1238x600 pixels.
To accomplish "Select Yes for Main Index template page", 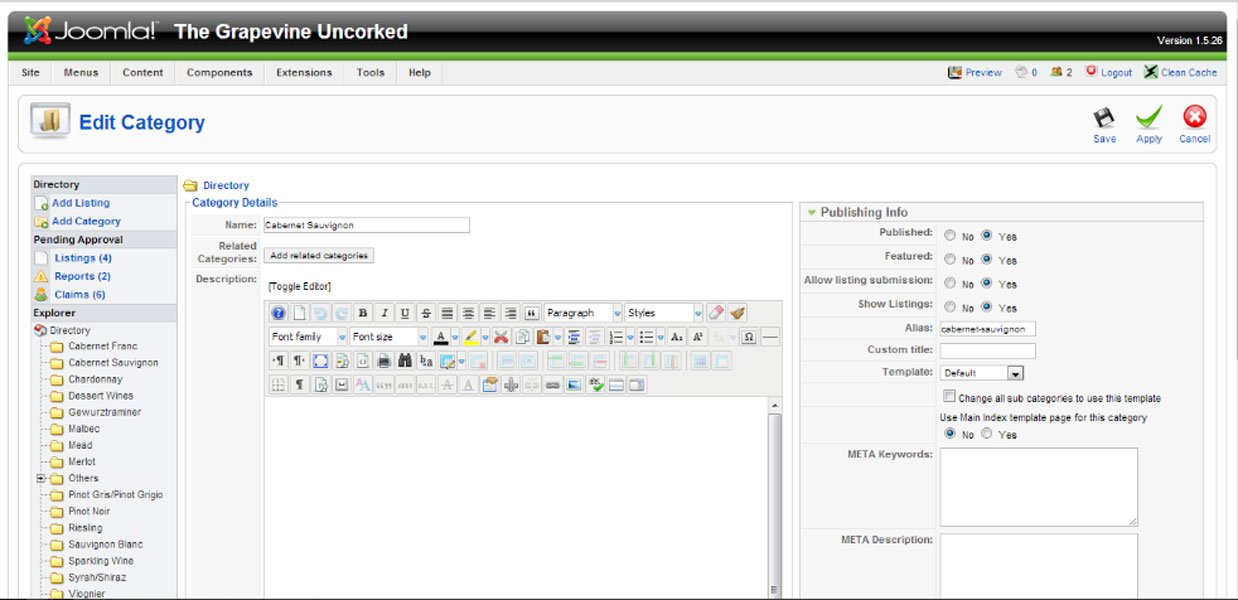I will (987, 434).
